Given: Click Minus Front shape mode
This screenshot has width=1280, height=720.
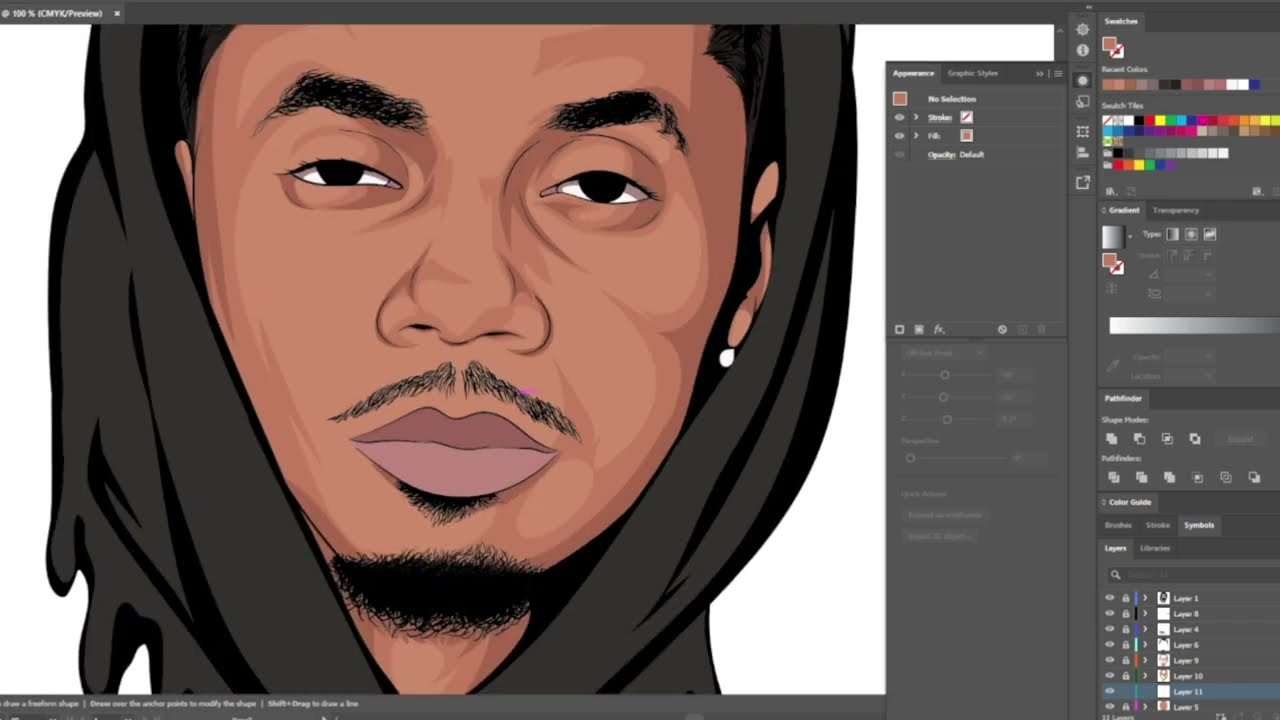Looking at the screenshot, I should coord(1139,439).
